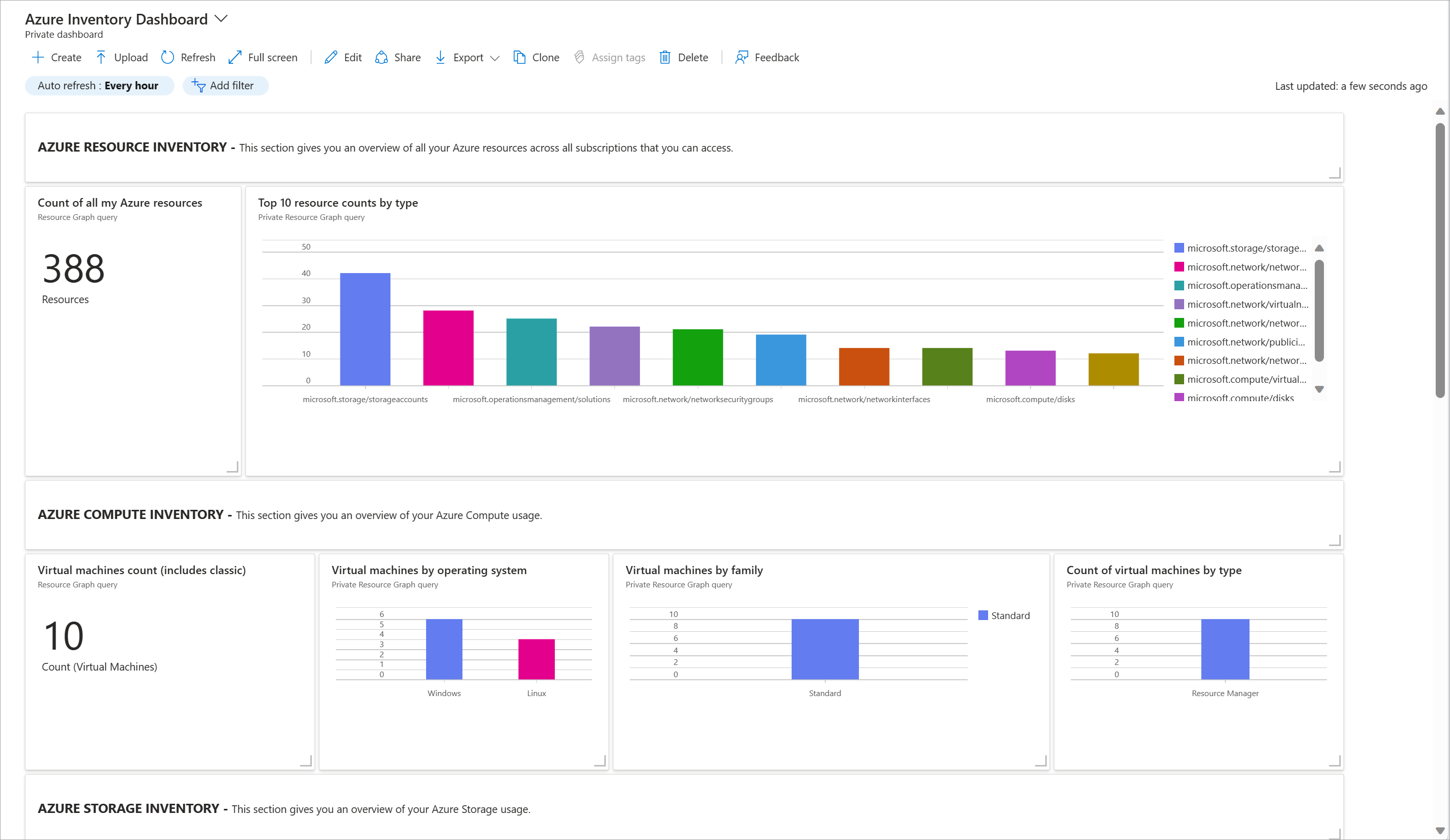Click the teal operationsmanagement solutions bar
Screen dimensions: 1450x840
[532, 352]
